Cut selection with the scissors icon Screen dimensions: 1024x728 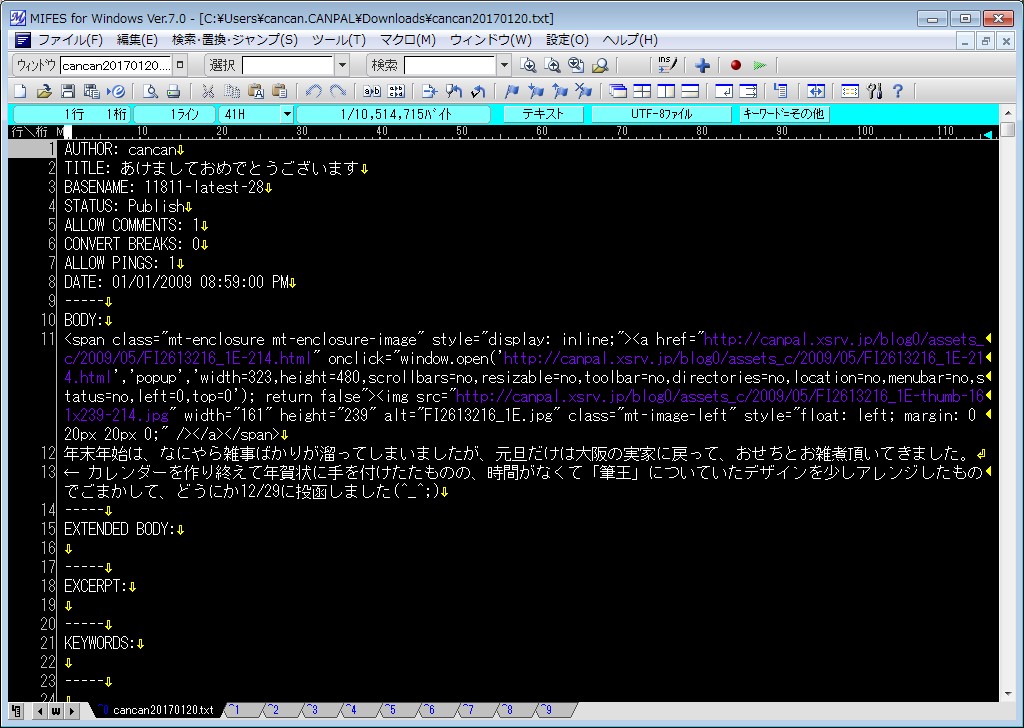coord(208,91)
